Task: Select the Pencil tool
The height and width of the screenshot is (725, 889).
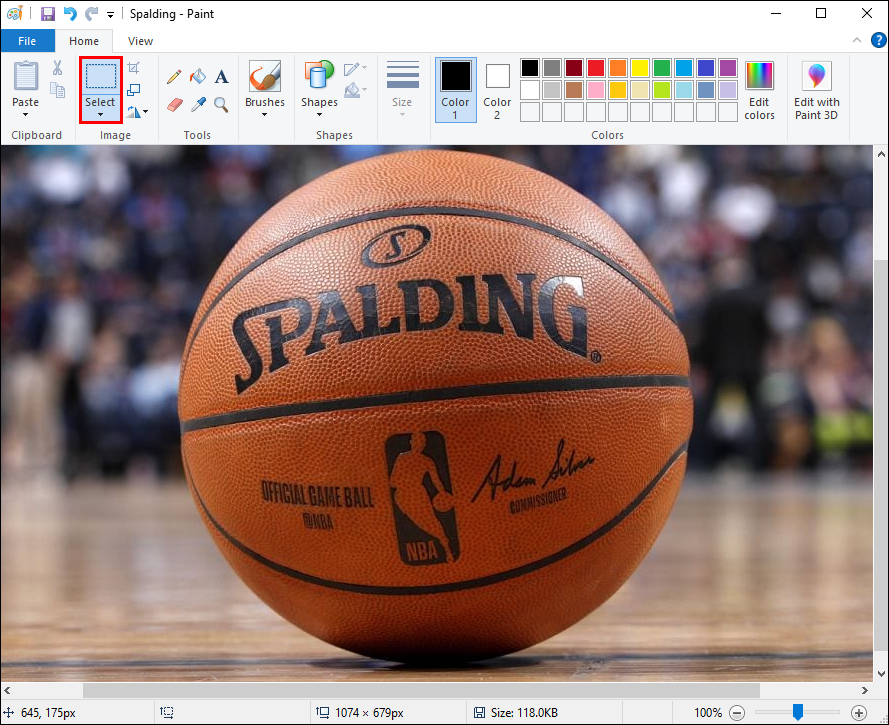Action: tap(174, 76)
